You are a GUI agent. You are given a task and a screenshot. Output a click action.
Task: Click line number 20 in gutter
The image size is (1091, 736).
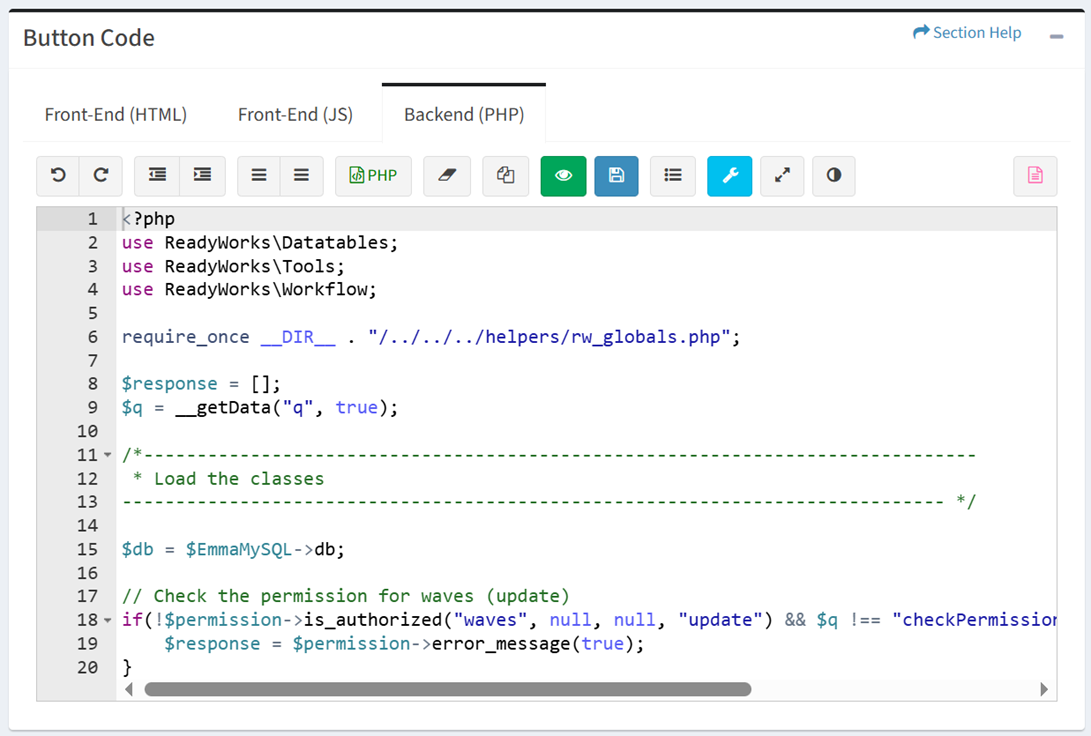click(88, 668)
